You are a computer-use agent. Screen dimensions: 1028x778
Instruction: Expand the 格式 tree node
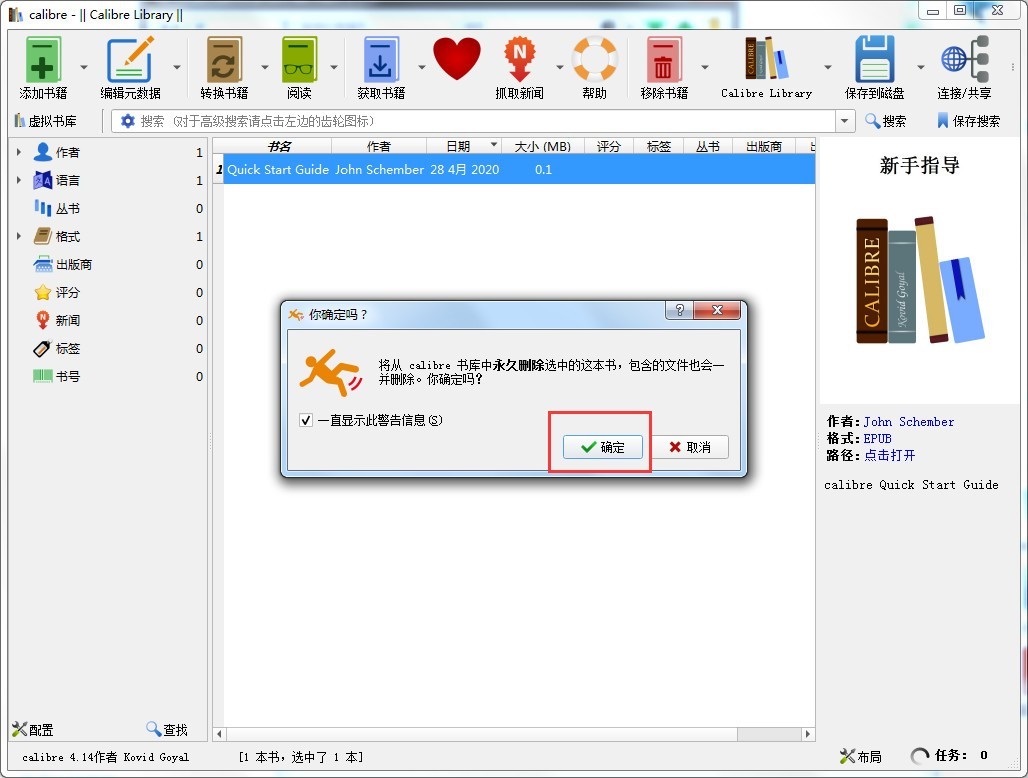tap(18, 236)
